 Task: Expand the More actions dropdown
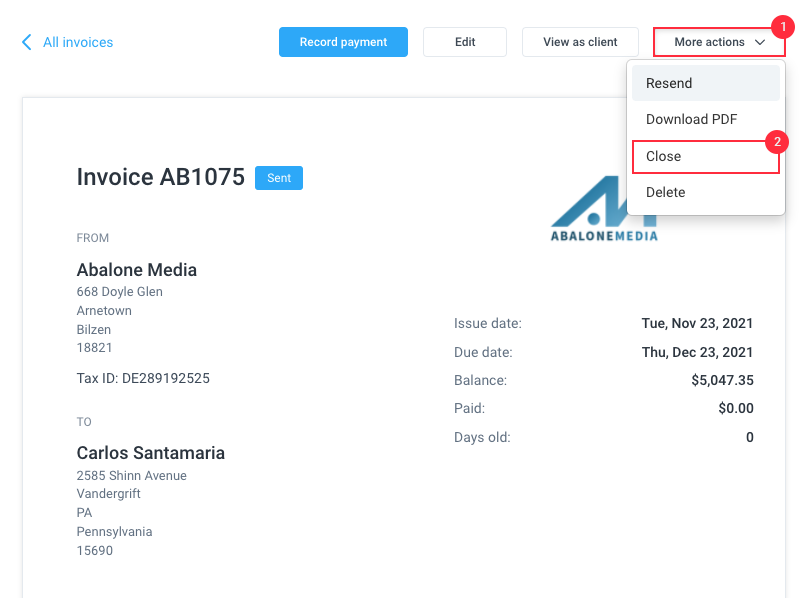[719, 42]
